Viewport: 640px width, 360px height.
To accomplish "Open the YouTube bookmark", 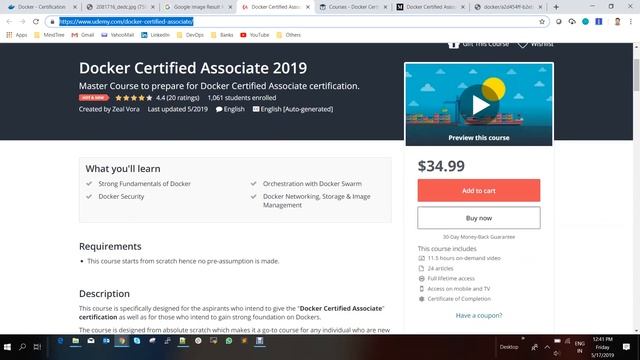I will click(255, 35).
